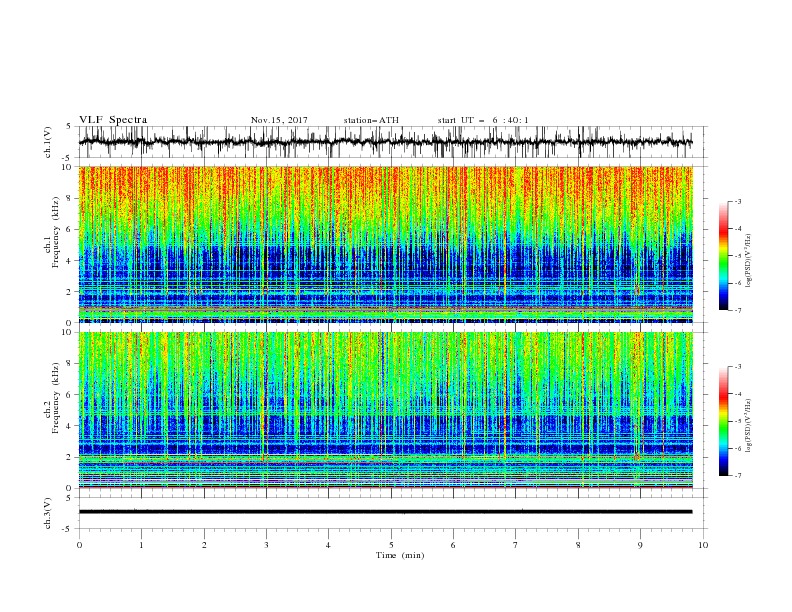Click the '4' kHz tick of ch.2 spectrogram

[x=69, y=426]
